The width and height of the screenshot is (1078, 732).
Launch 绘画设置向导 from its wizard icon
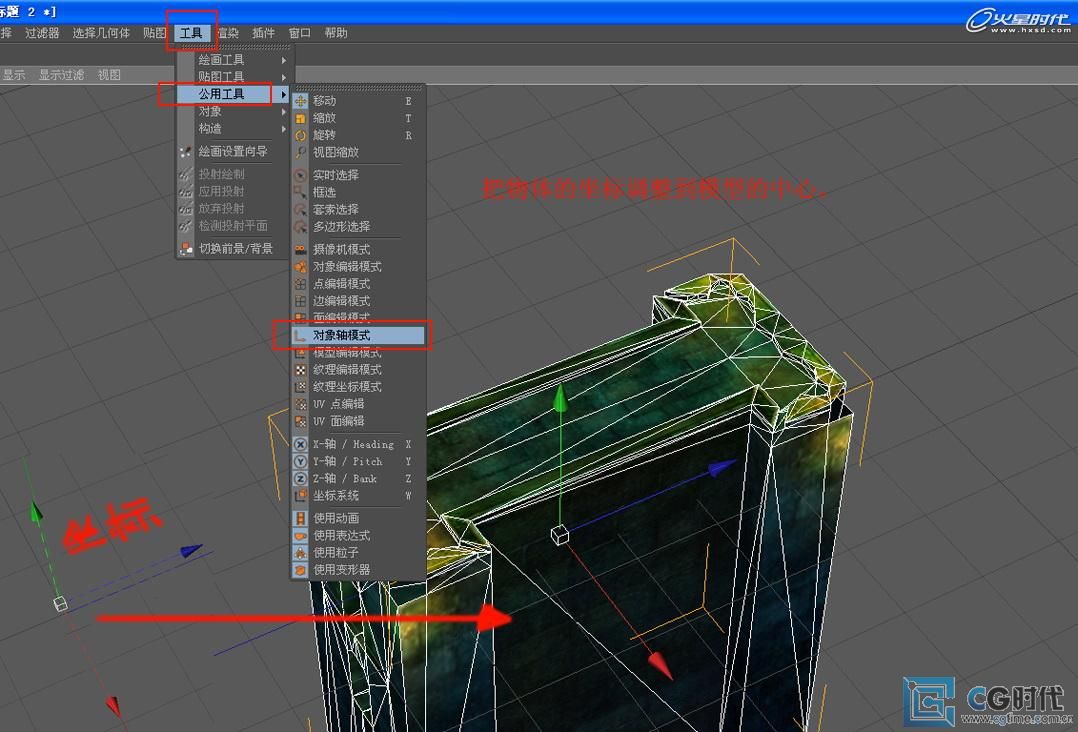click(x=186, y=152)
